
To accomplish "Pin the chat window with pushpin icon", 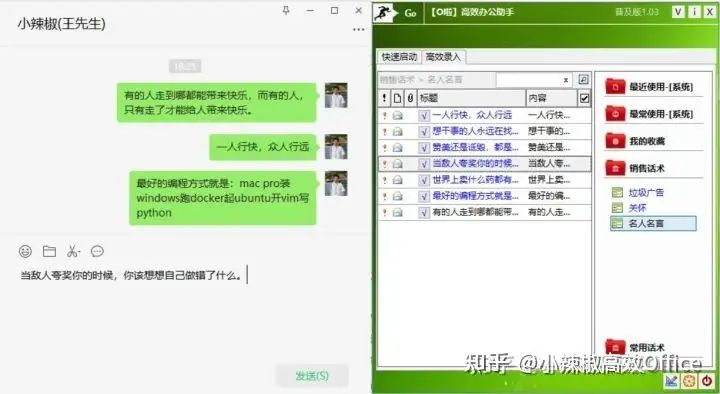I will click(x=286, y=10).
